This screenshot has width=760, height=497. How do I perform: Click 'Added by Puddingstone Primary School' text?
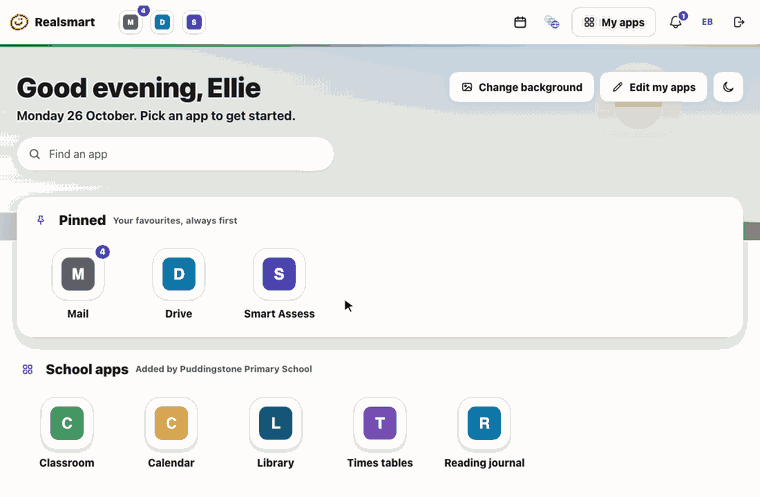click(224, 369)
